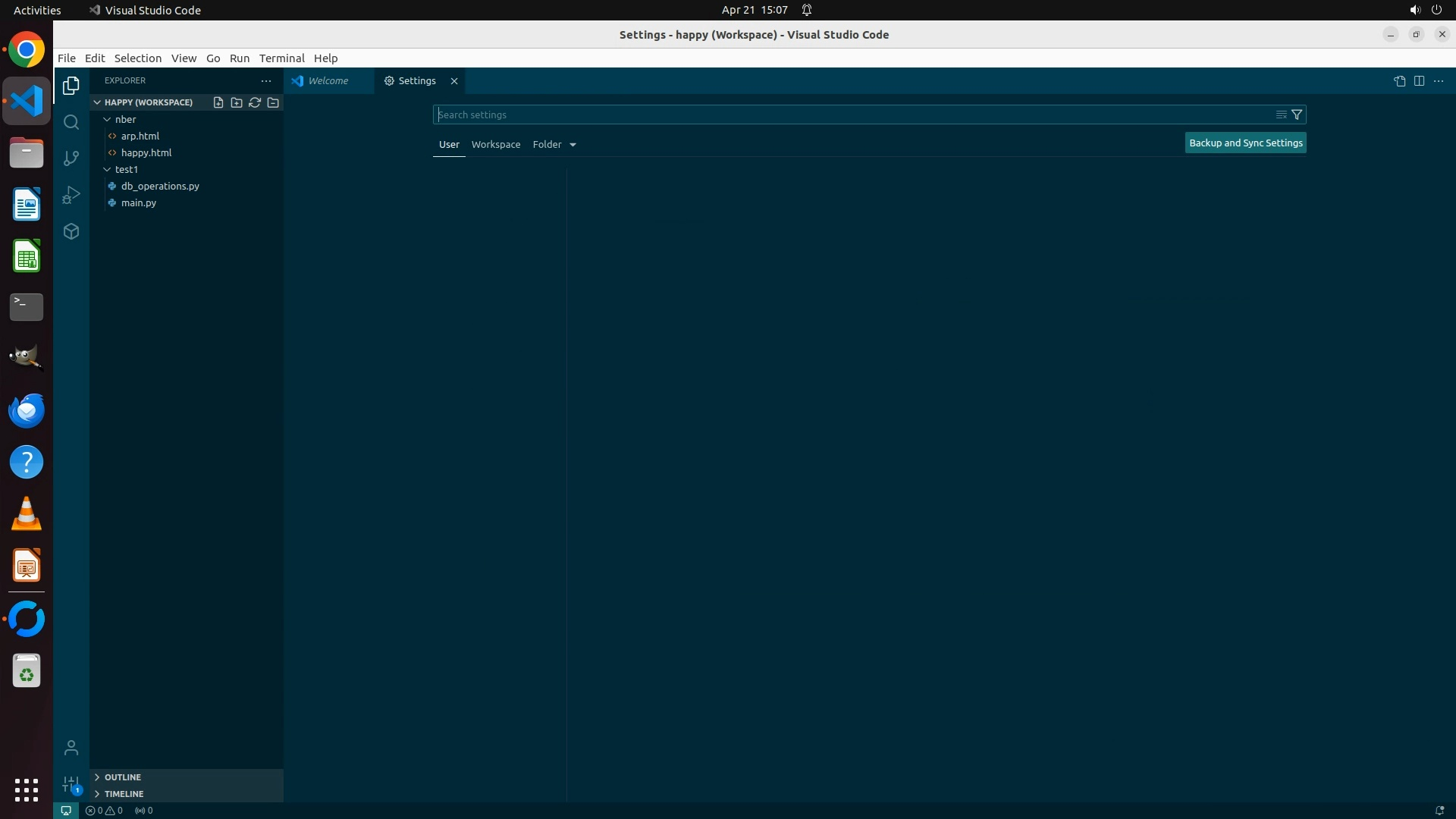
Task: Open Settings JSON file icon
Action: coord(1399,81)
